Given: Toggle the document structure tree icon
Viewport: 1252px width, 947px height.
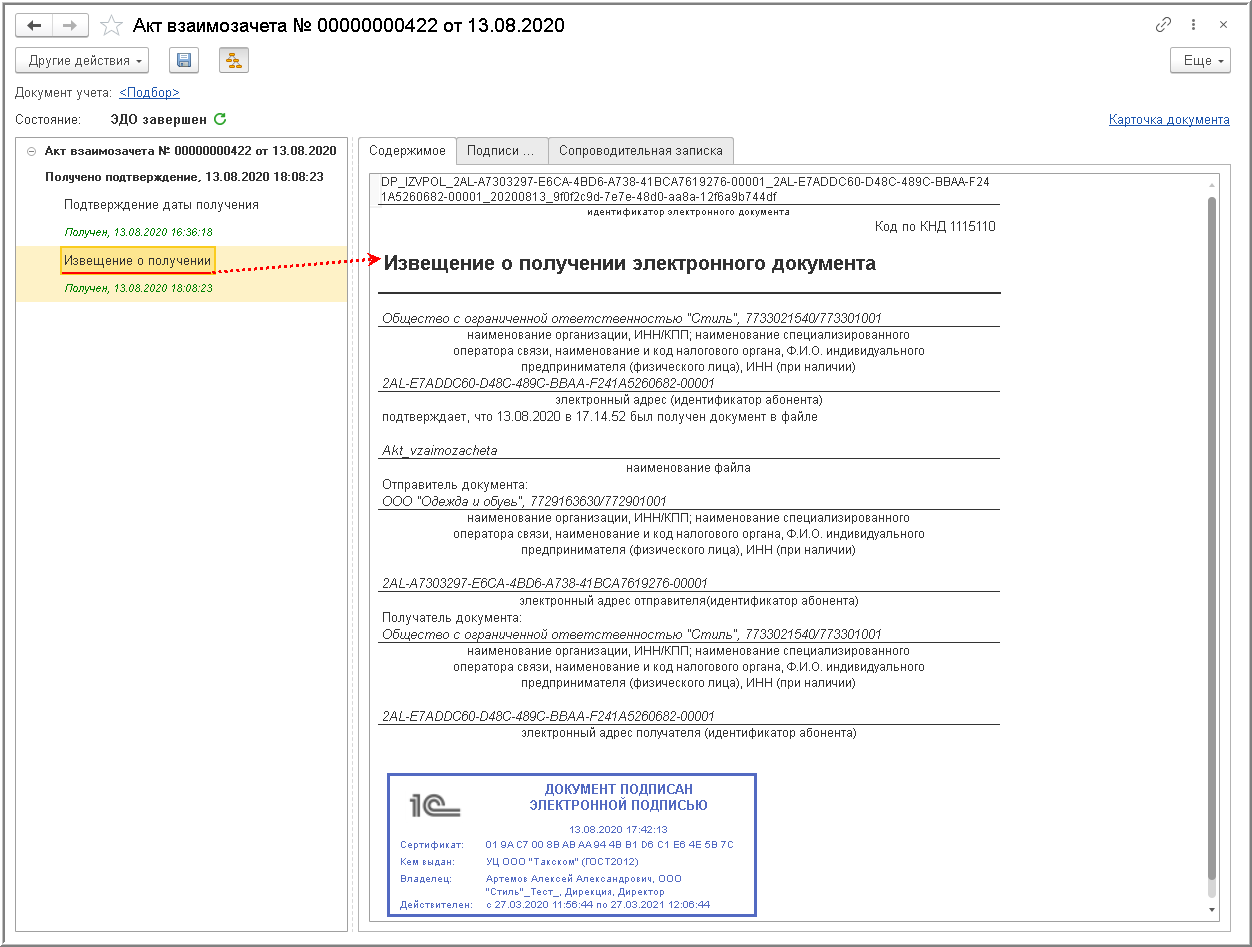Looking at the screenshot, I should point(234,60).
